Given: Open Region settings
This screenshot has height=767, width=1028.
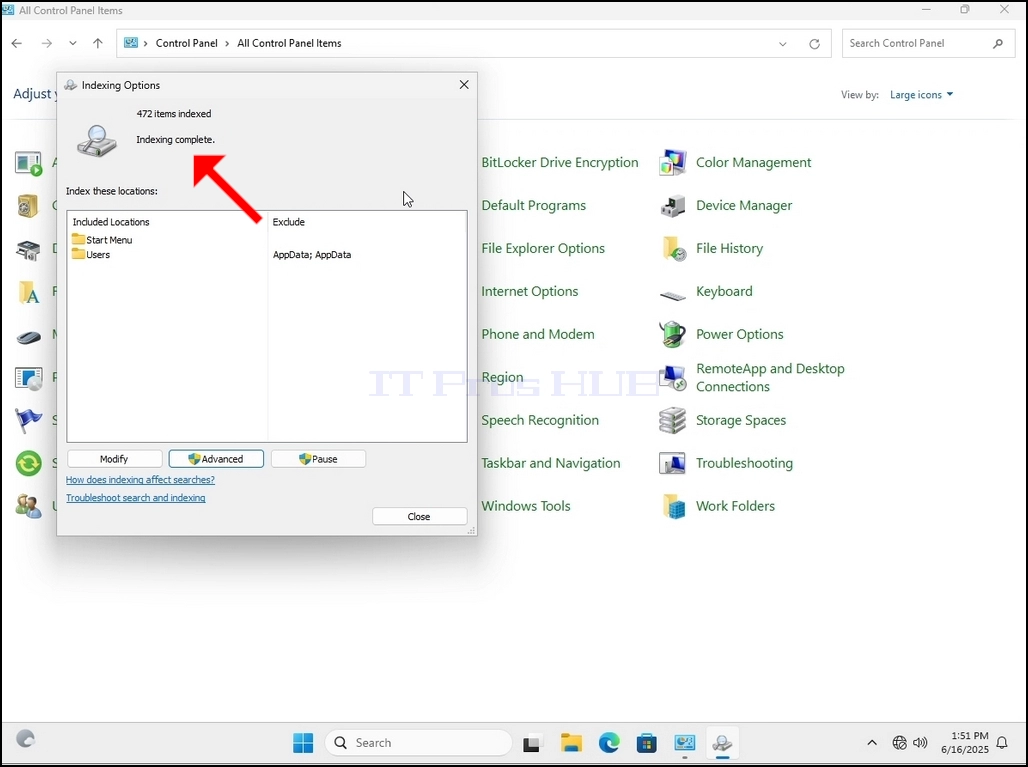Looking at the screenshot, I should (x=502, y=378).
